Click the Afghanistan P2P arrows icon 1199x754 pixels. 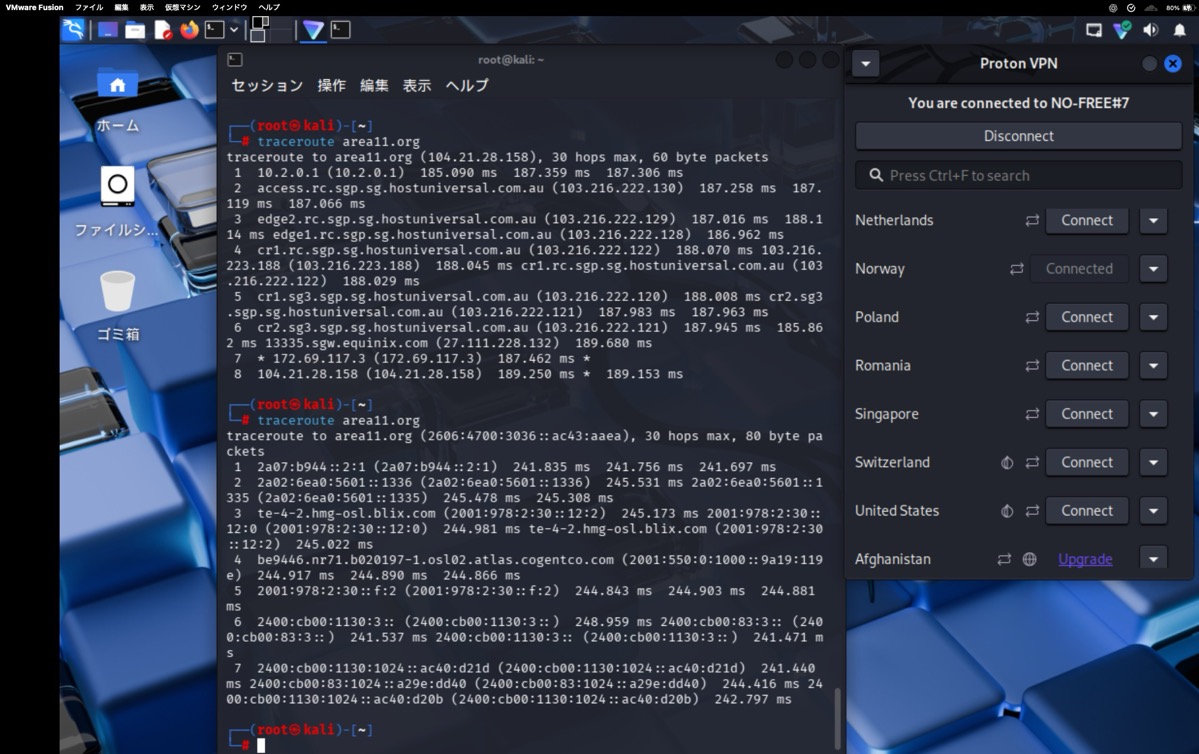coord(1004,559)
